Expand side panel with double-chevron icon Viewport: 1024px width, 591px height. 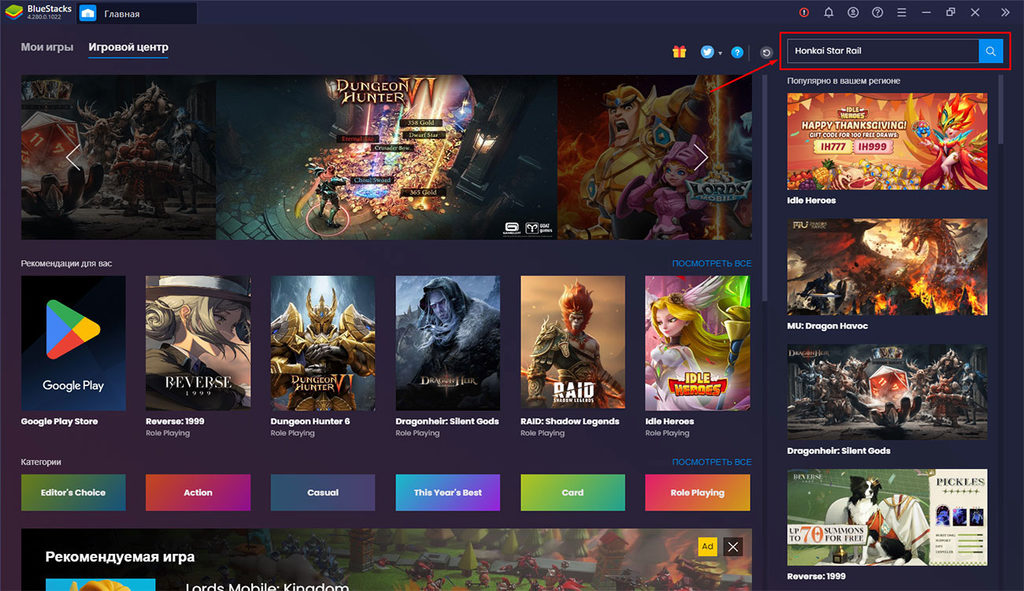click(1005, 12)
